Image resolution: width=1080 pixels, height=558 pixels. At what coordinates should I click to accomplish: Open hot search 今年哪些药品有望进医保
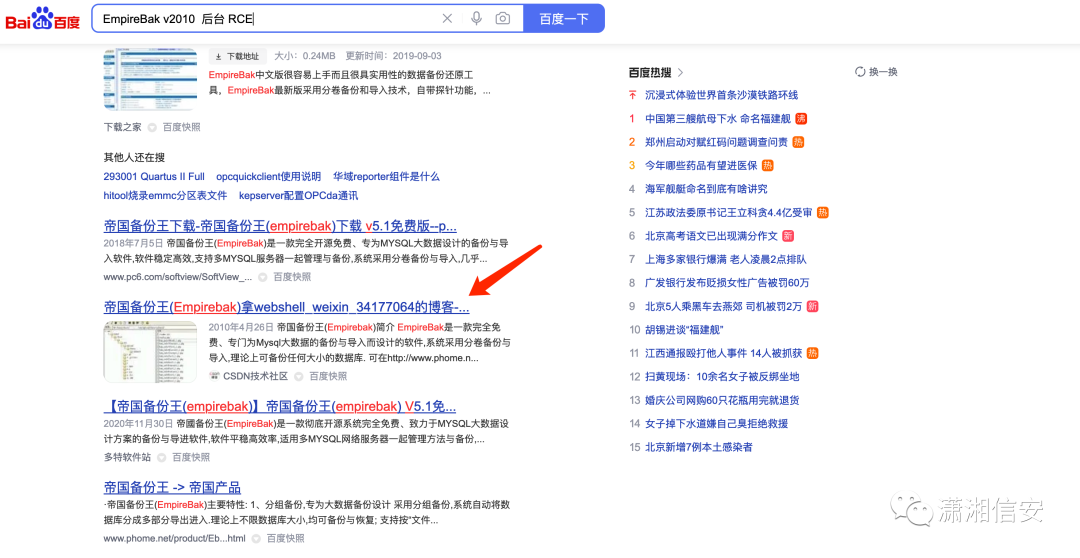click(701, 165)
